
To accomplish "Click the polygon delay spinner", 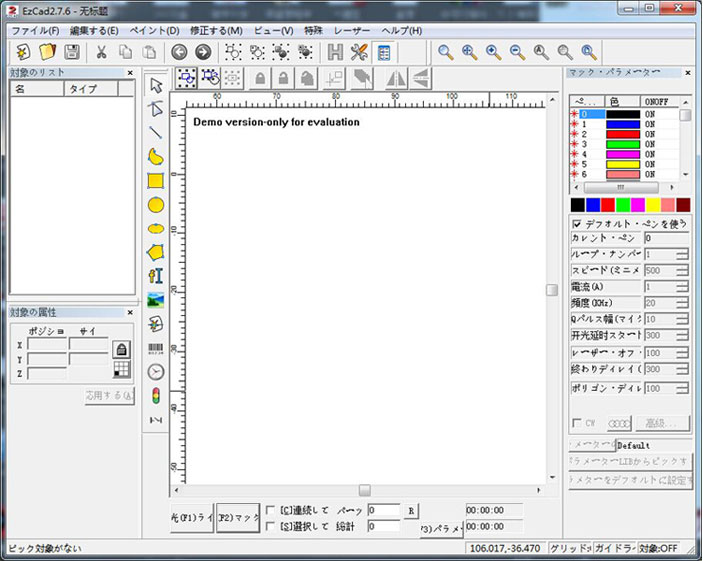I will coord(682,388).
